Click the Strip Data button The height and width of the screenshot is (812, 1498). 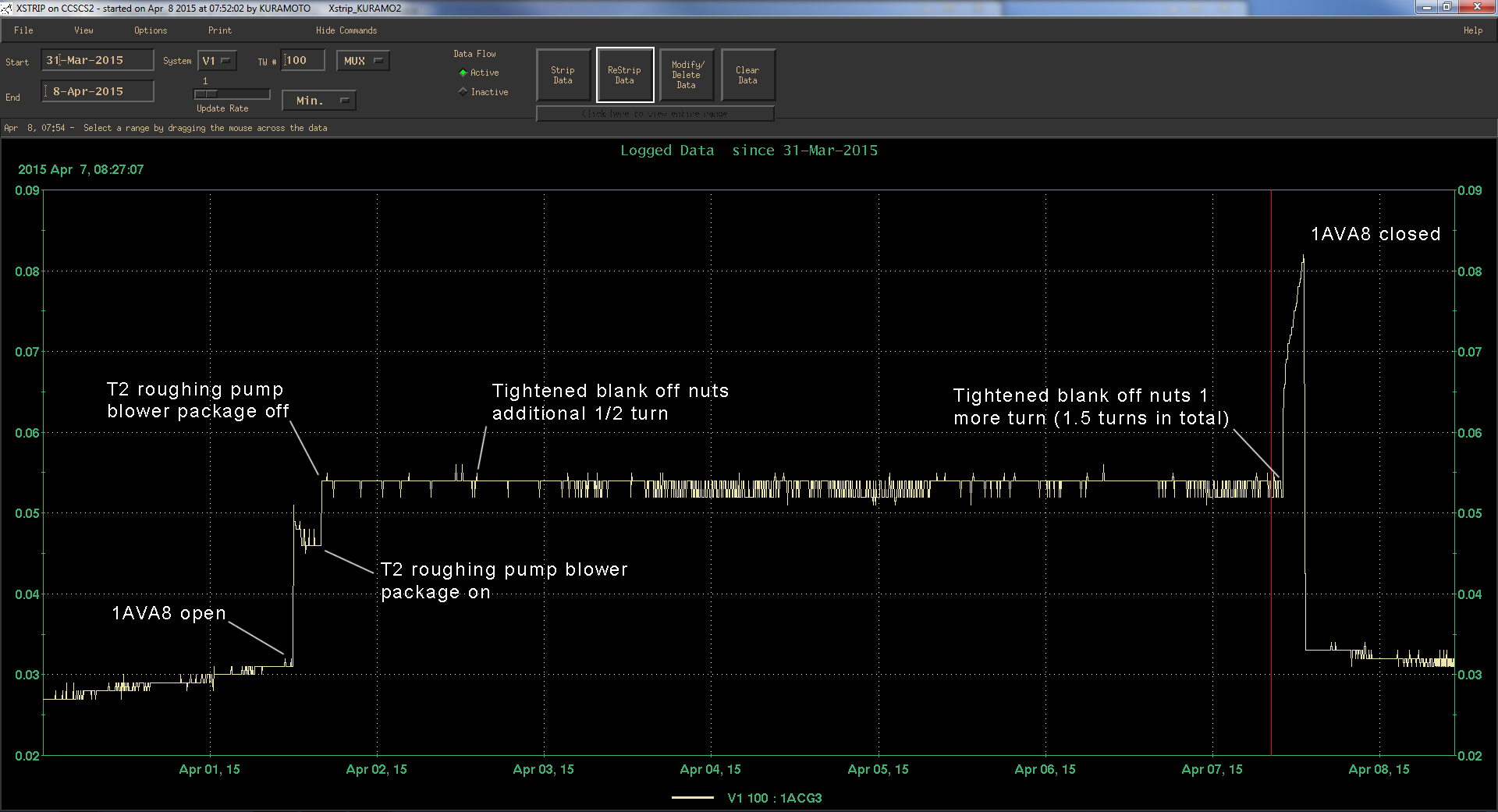click(563, 75)
